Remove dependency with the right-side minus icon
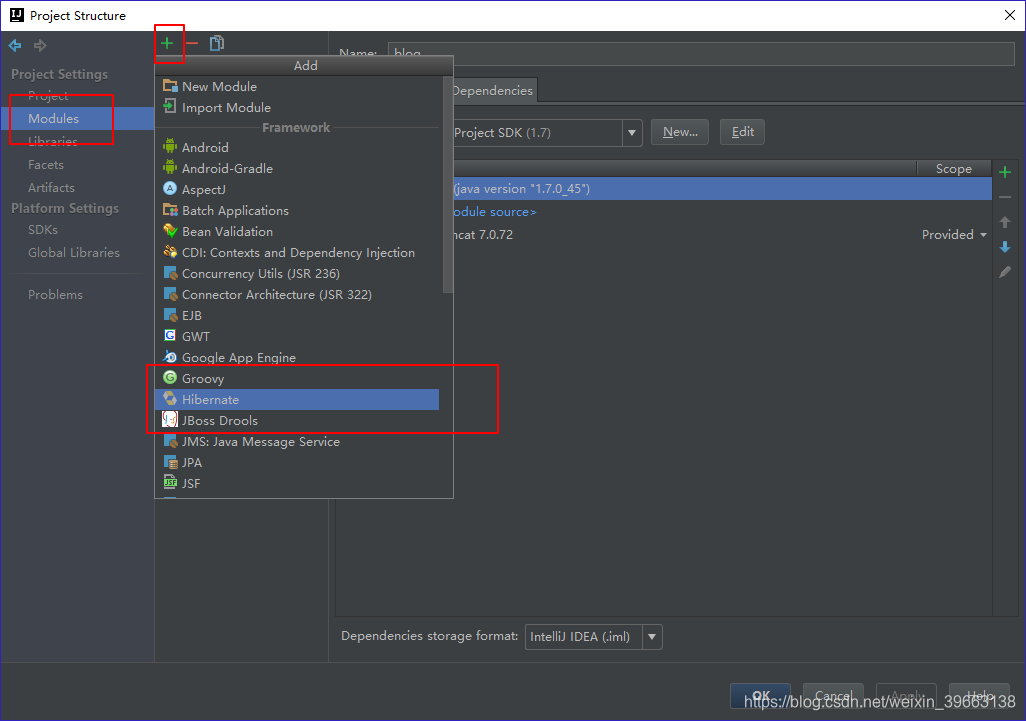 click(x=1005, y=197)
